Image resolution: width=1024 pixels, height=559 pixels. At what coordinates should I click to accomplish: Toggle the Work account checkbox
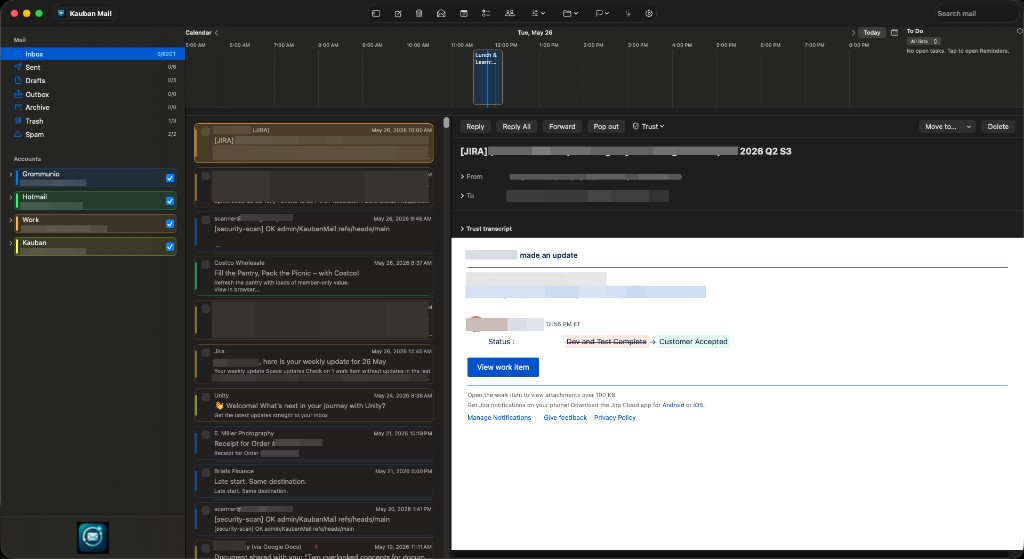tap(170, 223)
